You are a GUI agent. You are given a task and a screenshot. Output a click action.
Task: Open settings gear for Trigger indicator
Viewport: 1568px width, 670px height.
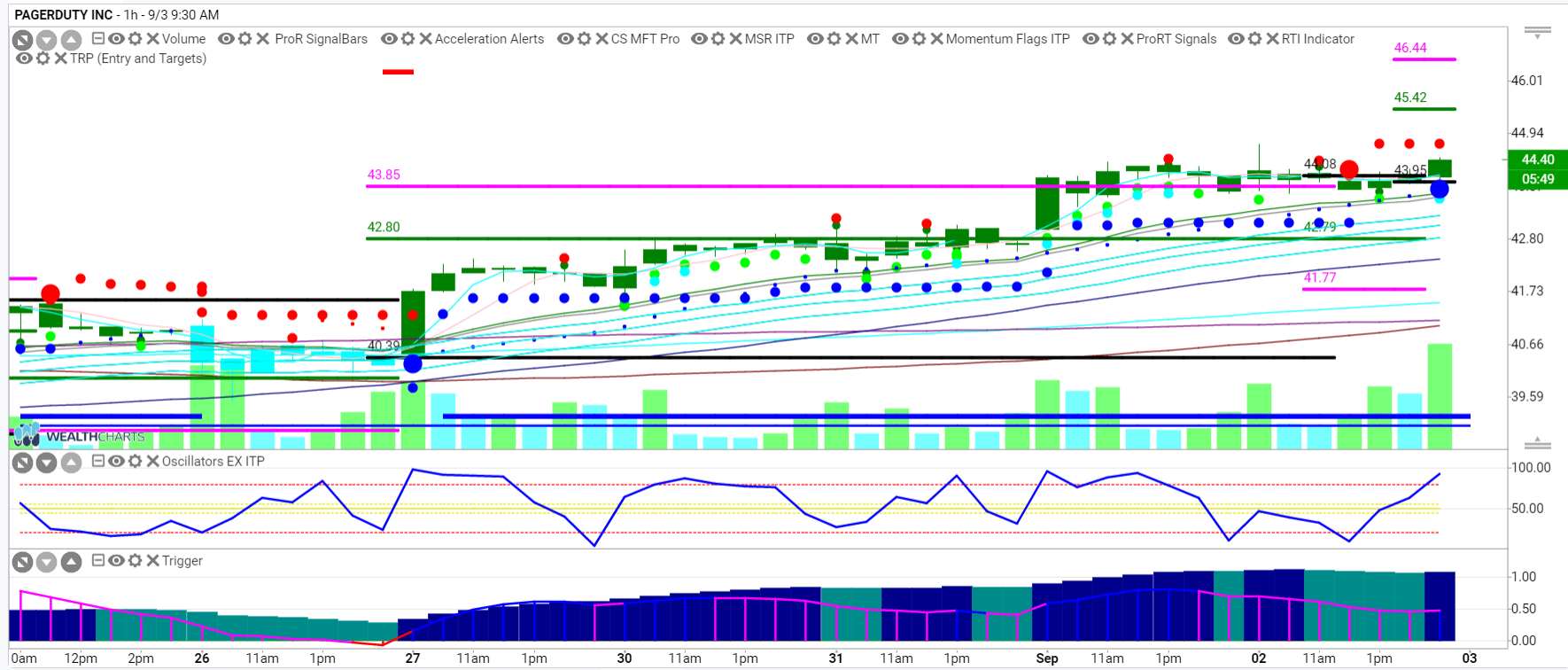pos(136,561)
